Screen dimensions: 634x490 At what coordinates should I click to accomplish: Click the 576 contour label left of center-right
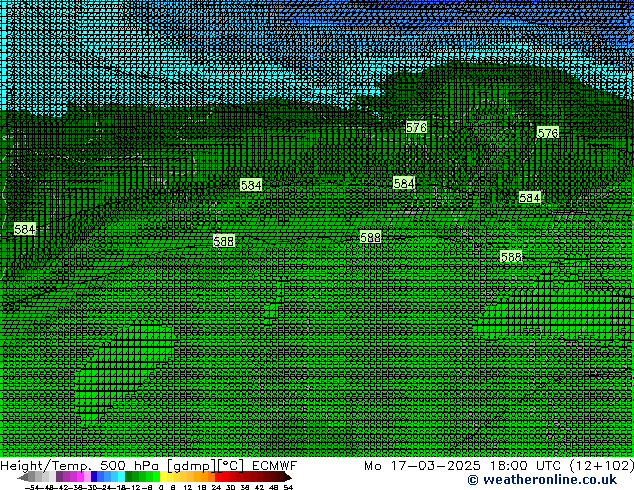tap(416, 128)
